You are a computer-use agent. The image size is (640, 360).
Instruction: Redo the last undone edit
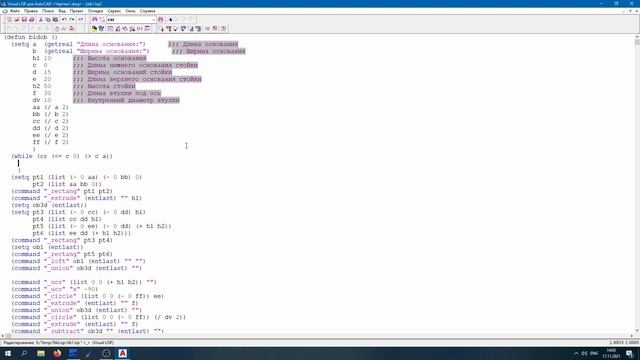(x=72, y=20)
